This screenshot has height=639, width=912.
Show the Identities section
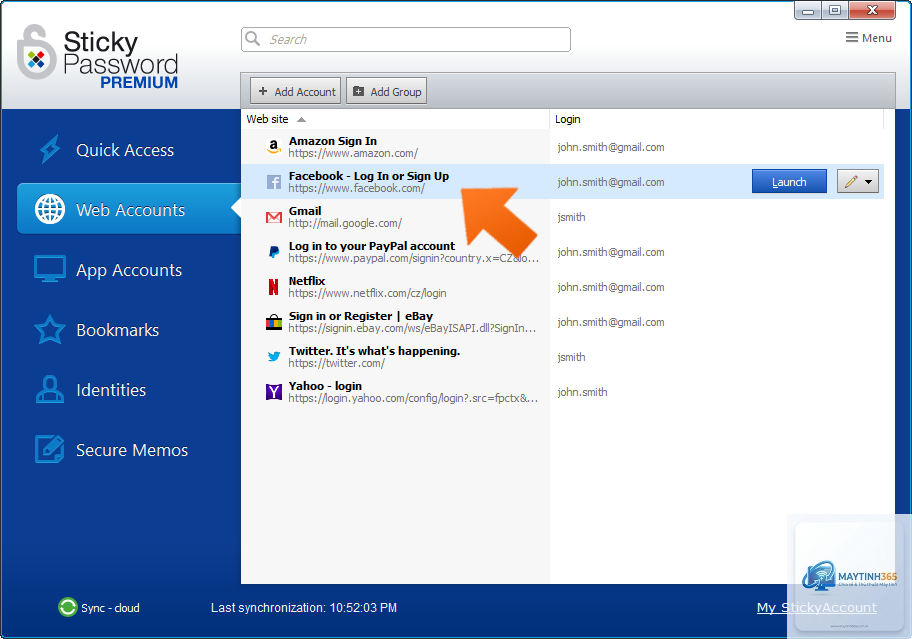111,390
